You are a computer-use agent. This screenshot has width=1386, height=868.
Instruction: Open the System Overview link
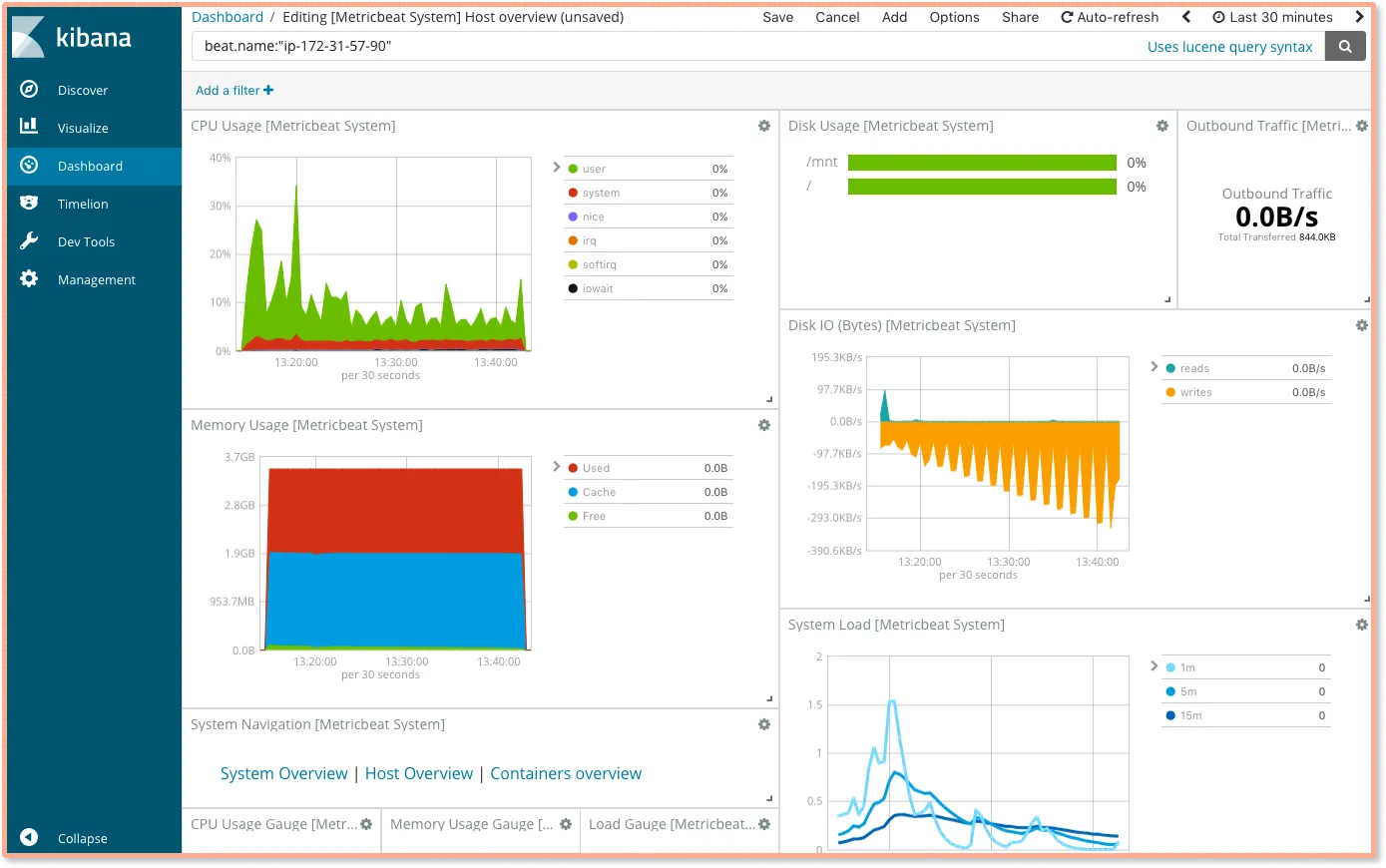[283, 773]
